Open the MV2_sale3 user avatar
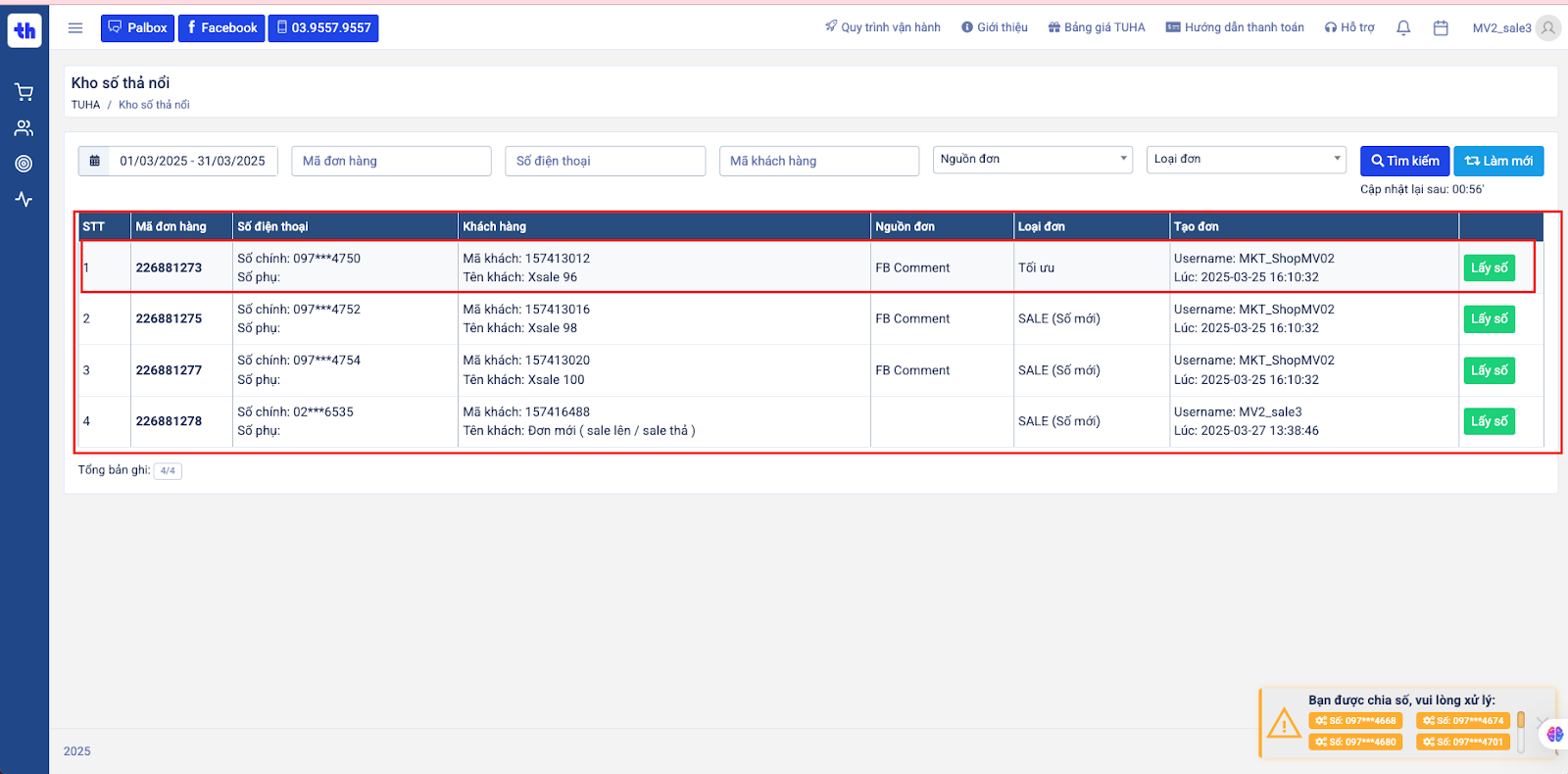 [1548, 27]
